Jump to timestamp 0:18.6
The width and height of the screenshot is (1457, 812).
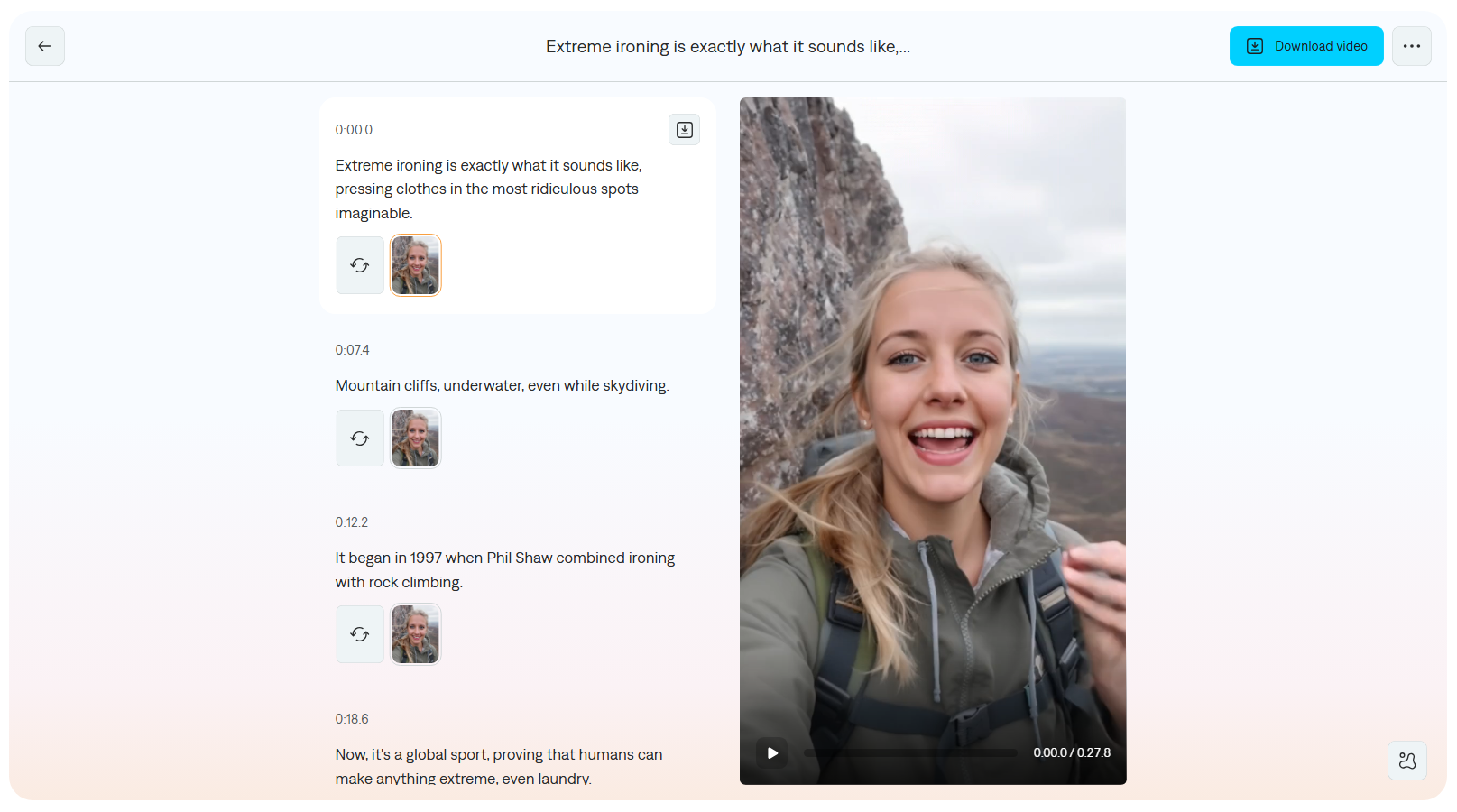pyautogui.click(x=351, y=719)
